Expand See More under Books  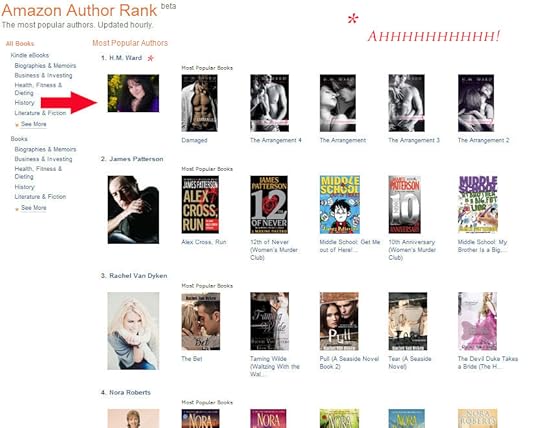tap(33, 208)
